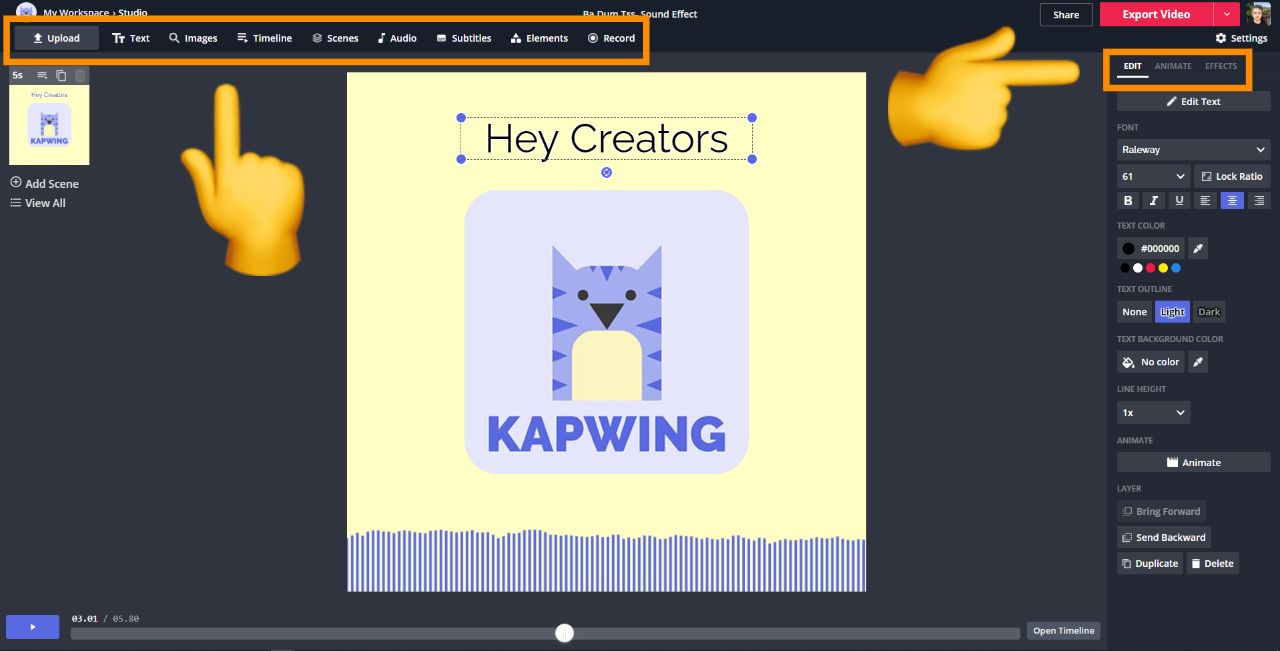Play the video with the play button

[32, 627]
